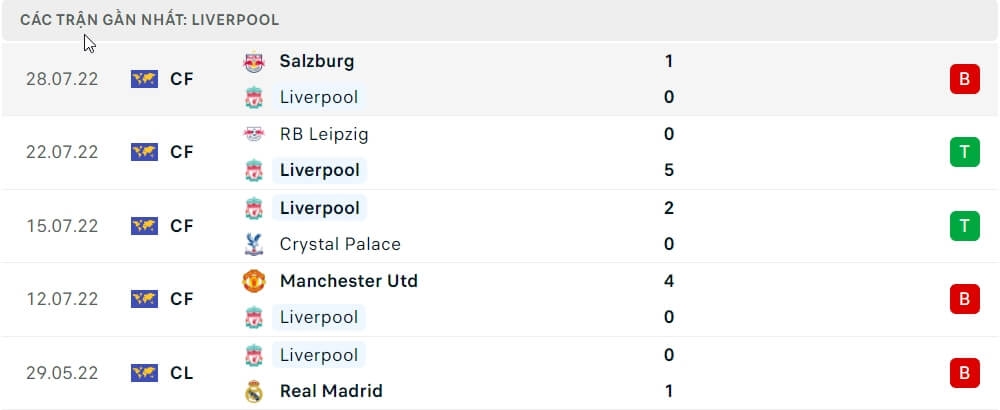This screenshot has height=410, width=1000.
Task: Open the Manchester Utd team link
Action: coord(349,281)
